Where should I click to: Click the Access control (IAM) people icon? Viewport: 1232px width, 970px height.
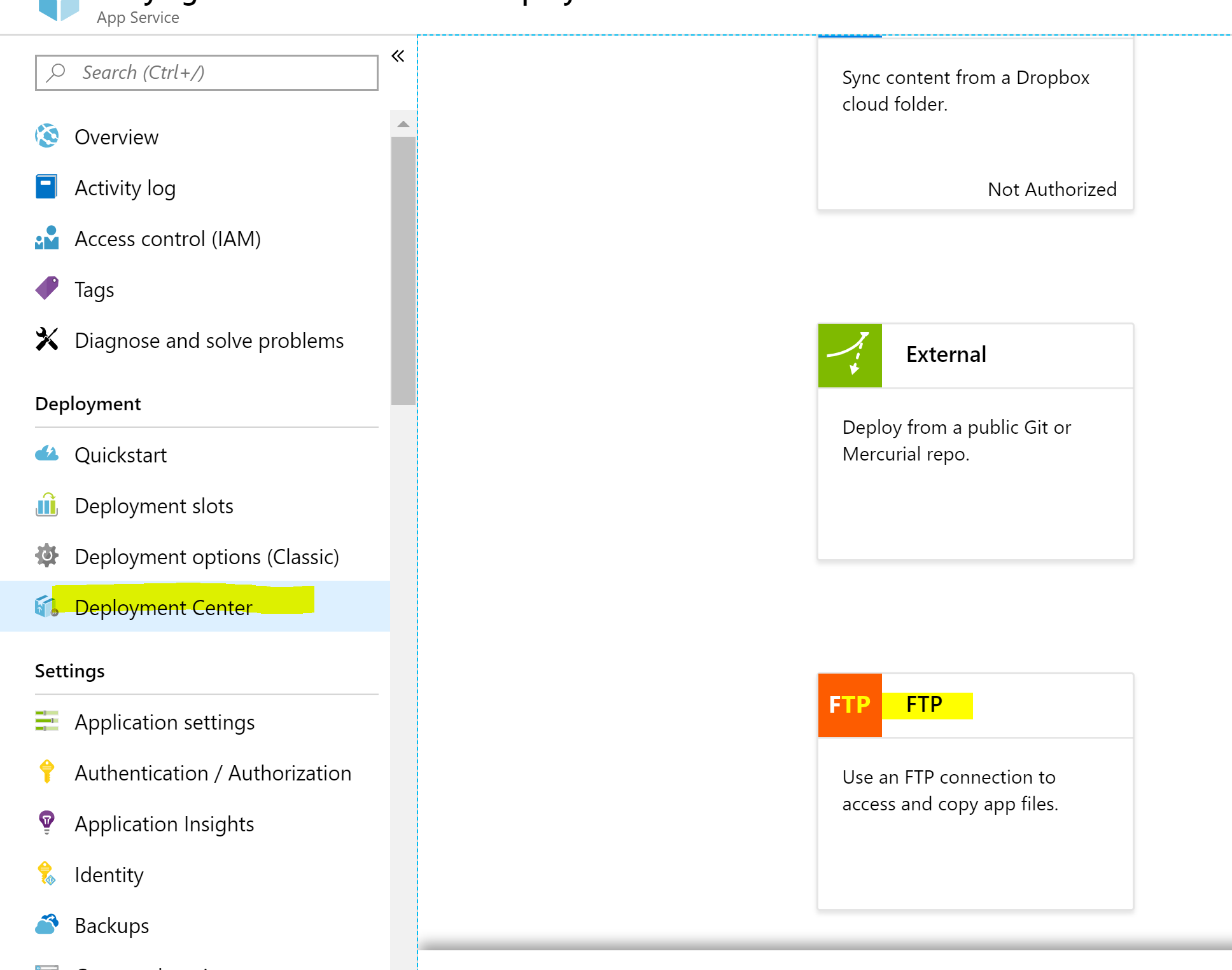[47, 238]
